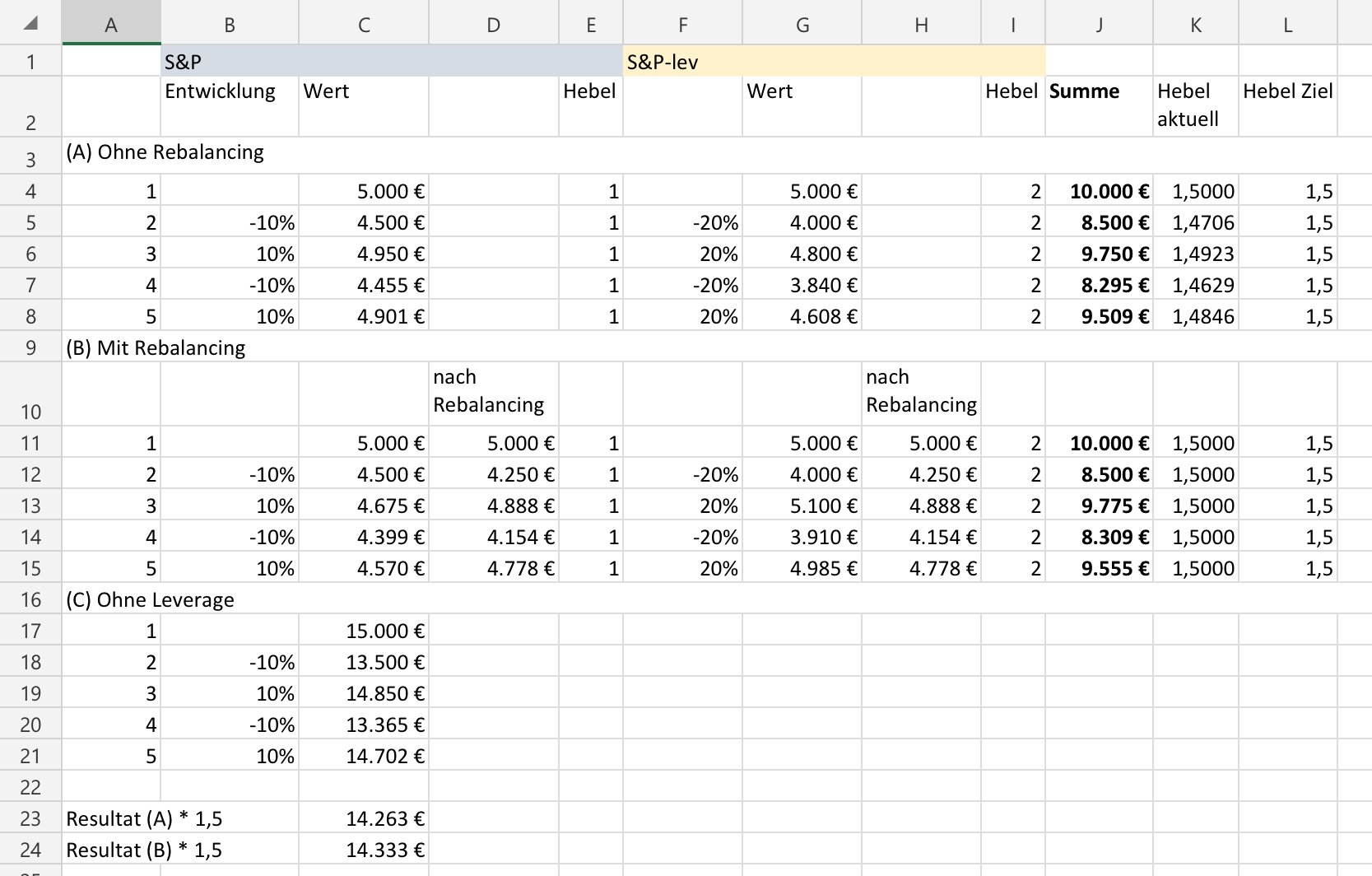The height and width of the screenshot is (876, 1372).
Task: Click the Hebel aktuell heading cell
Action: pos(1195,106)
